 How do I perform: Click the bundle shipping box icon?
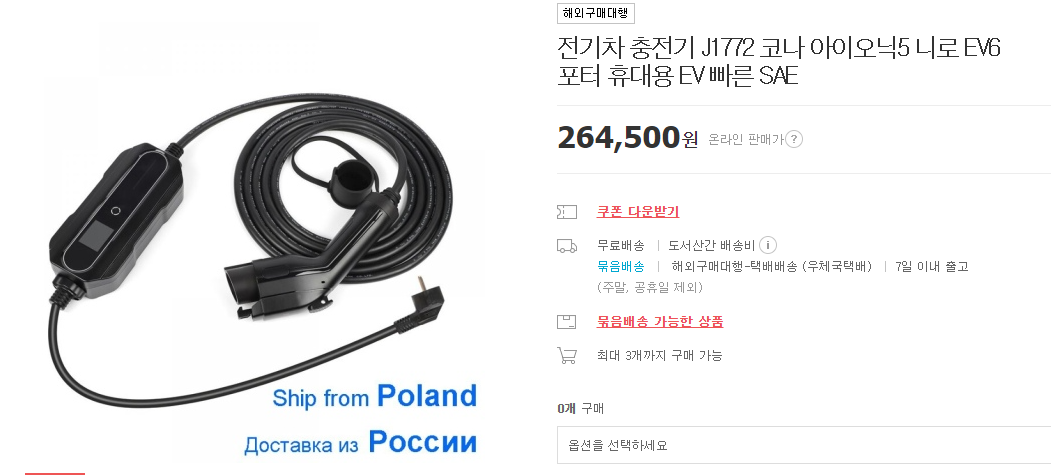coord(566,322)
